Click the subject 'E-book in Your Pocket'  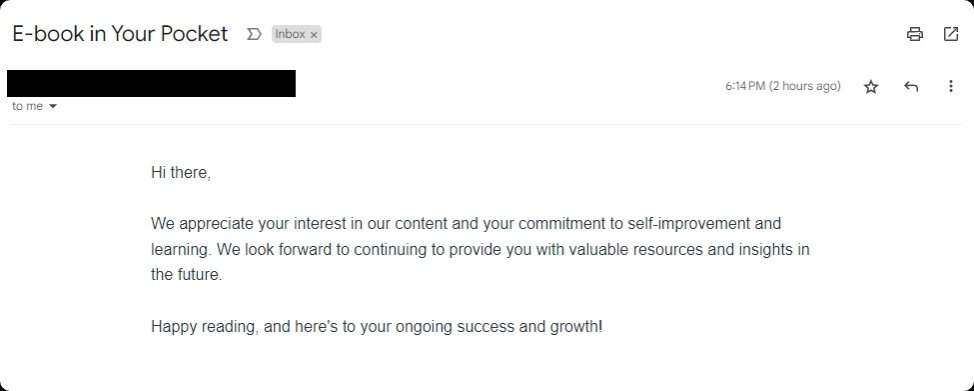(120, 34)
